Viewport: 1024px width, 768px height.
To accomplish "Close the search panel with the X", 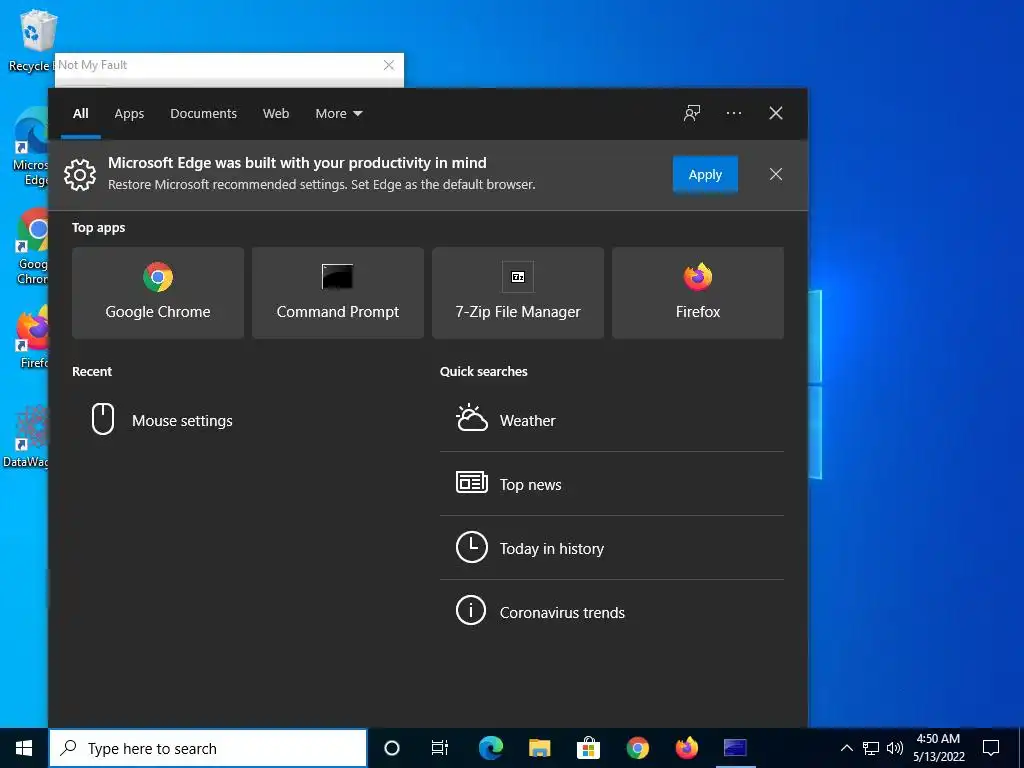I will tap(775, 113).
